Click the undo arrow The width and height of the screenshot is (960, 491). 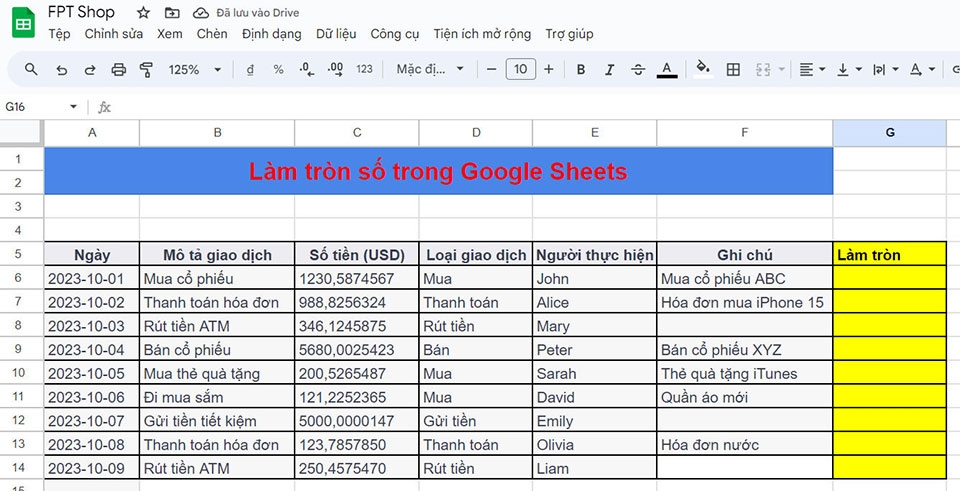click(x=61, y=70)
